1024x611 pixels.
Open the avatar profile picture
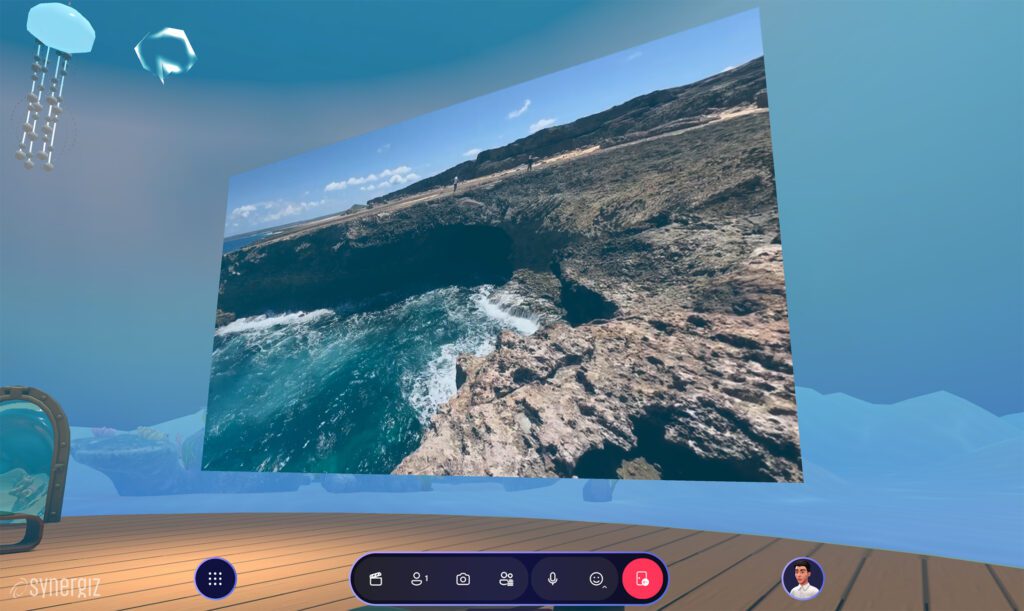click(803, 579)
